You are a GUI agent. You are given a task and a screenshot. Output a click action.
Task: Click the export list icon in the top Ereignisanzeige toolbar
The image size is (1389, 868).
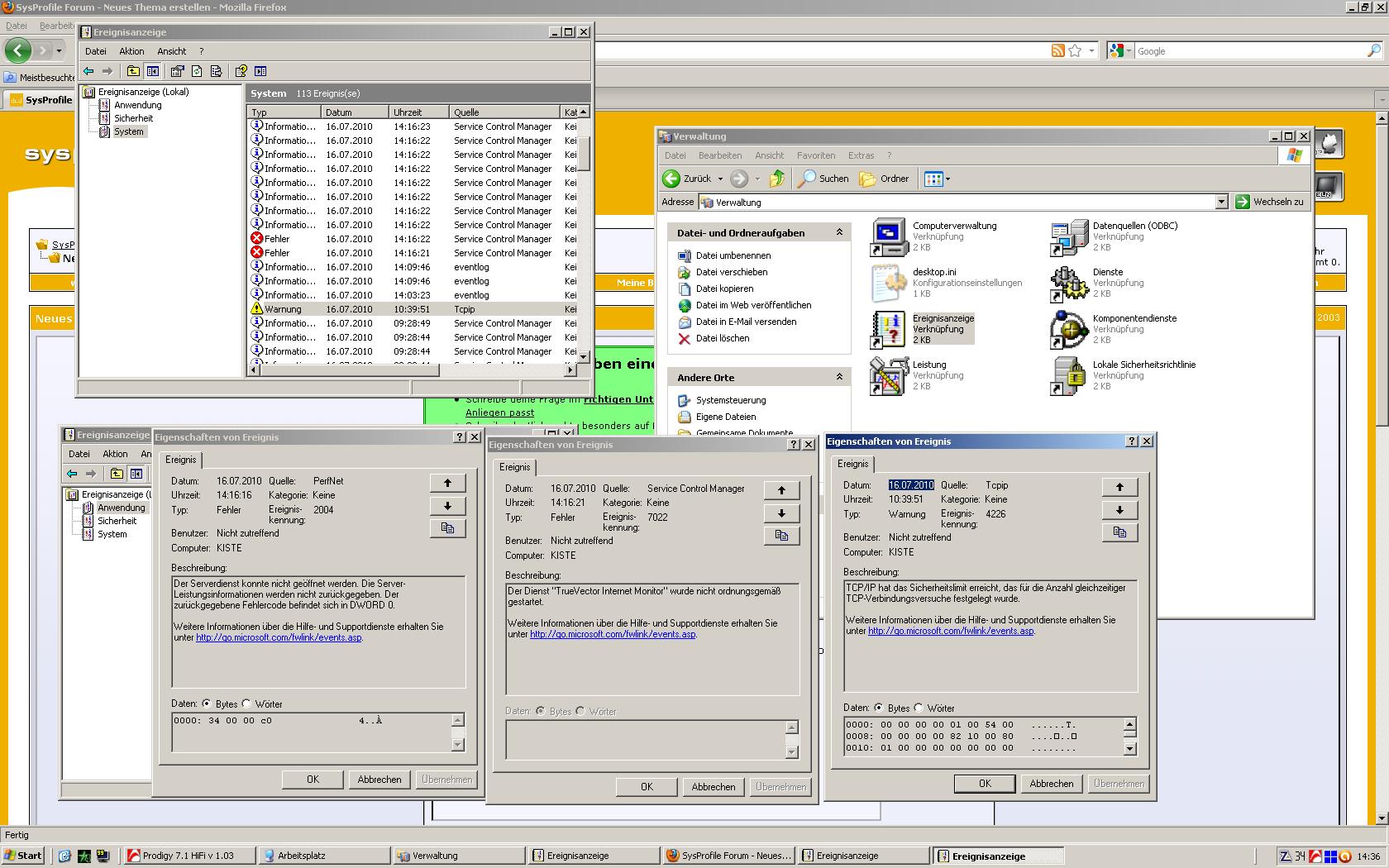[x=217, y=71]
